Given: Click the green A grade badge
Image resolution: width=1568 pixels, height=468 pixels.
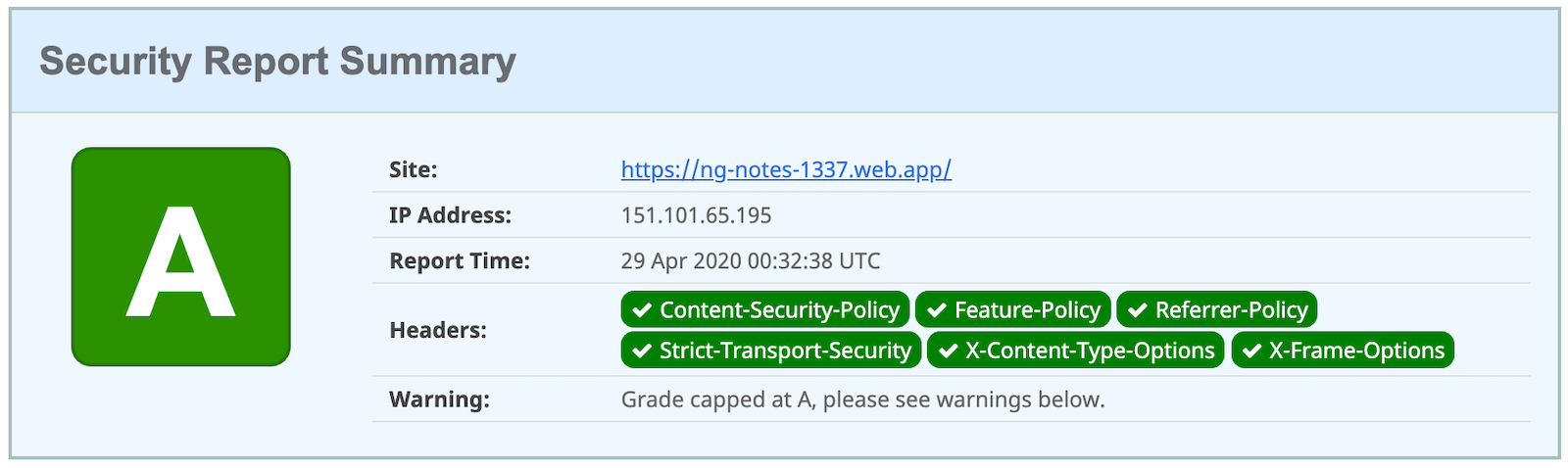Looking at the screenshot, I should [x=181, y=257].
